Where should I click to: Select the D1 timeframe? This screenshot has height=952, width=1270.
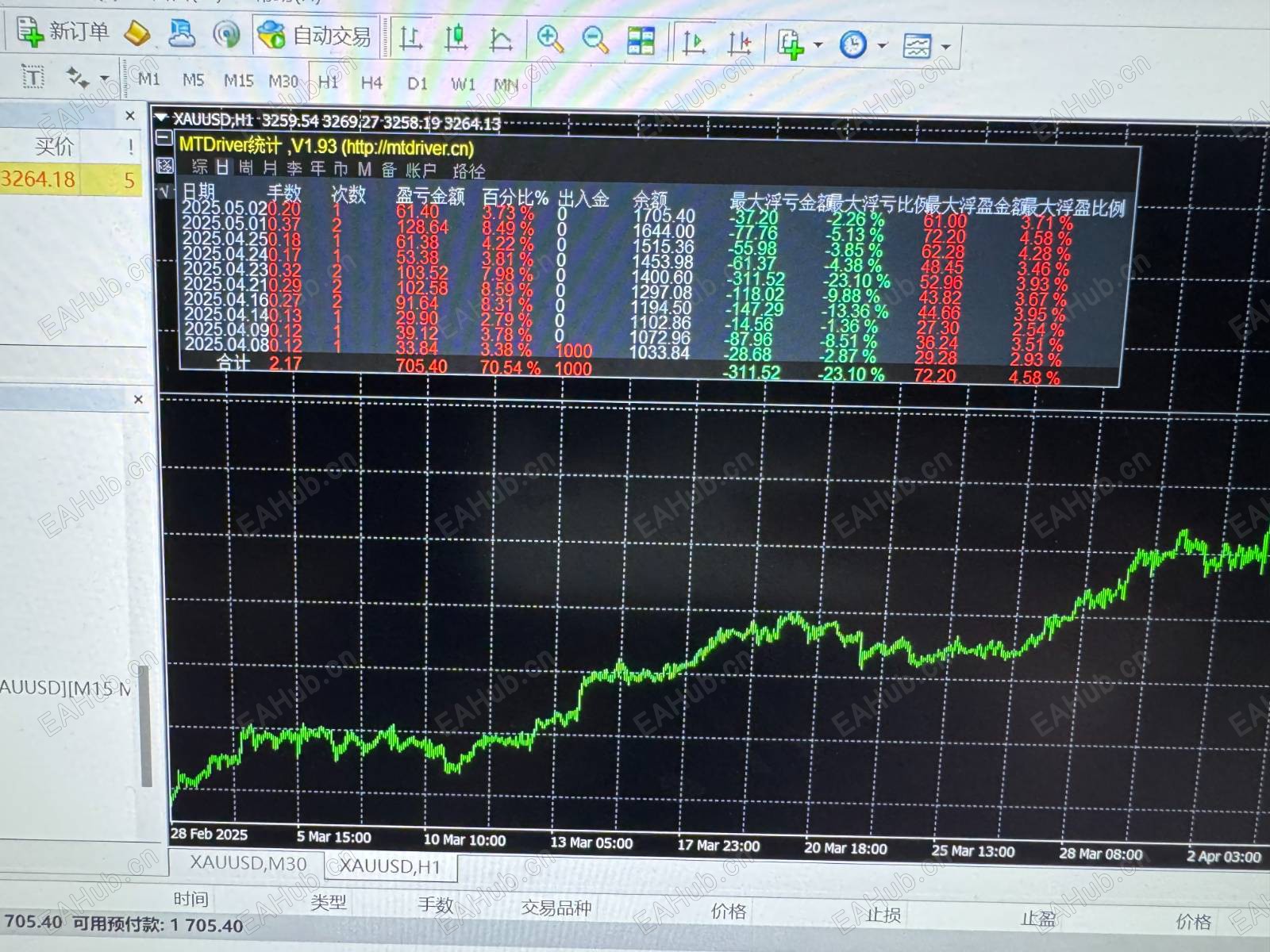pyautogui.click(x=418, y=84)
